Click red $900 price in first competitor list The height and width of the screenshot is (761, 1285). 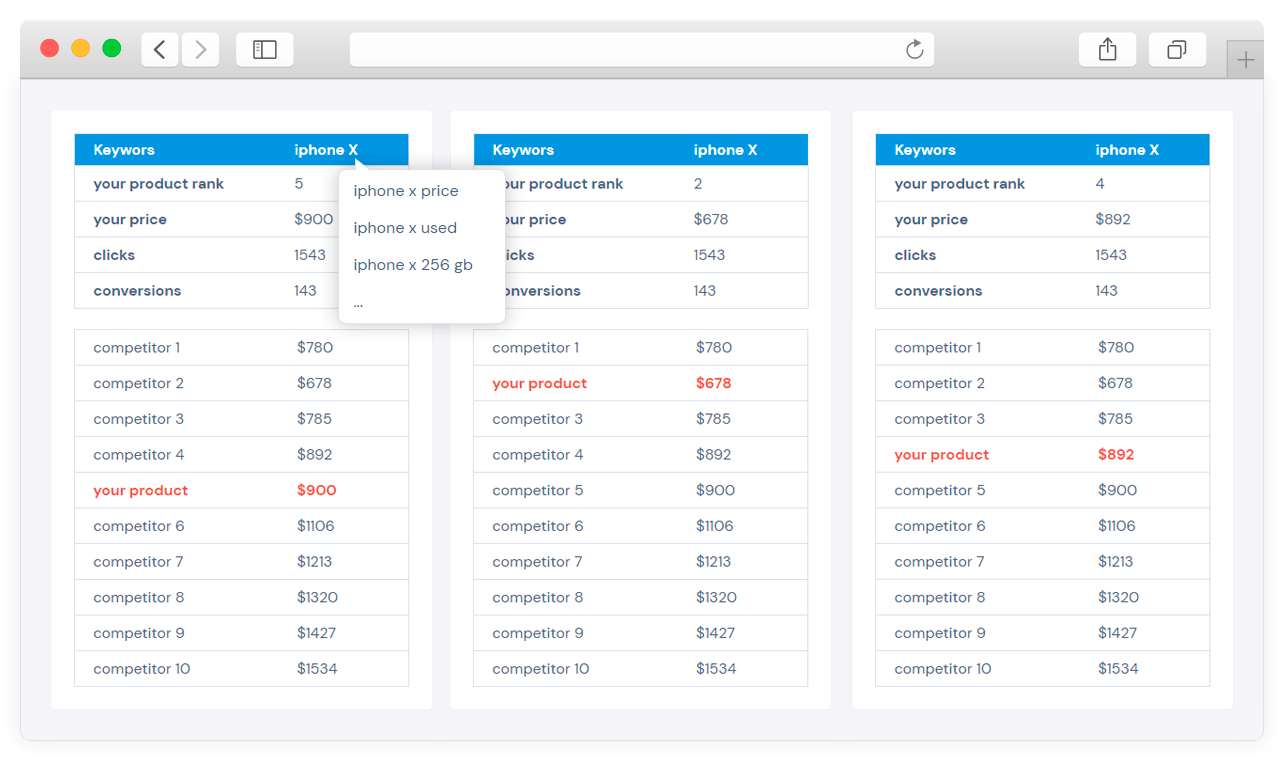pyautogui.click(x=317, y=490)
